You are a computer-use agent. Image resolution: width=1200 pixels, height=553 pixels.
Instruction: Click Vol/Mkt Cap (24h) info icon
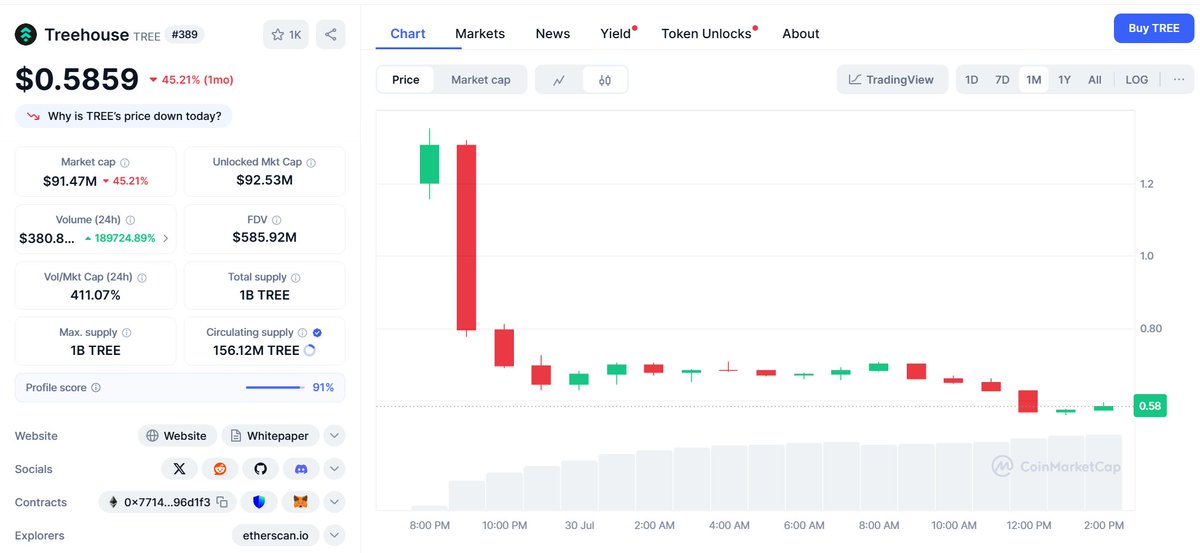pos(141,277)
